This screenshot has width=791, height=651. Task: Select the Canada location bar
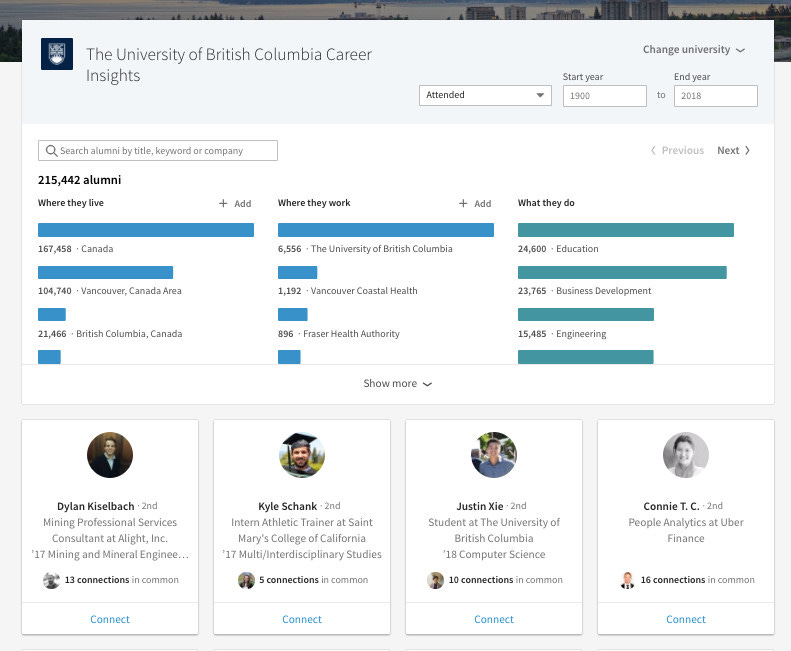click(x=146, y=230)
